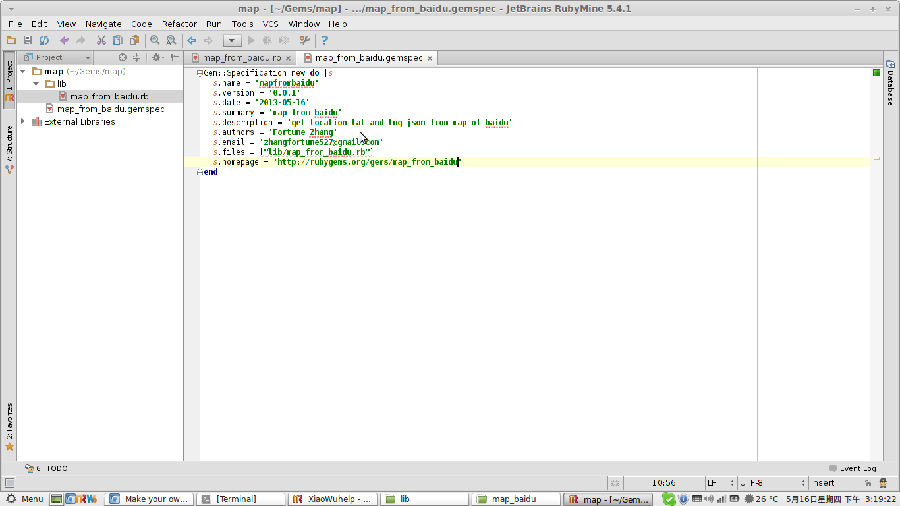Click Scroll from Source target icon
Image resolution: width=900 pixels, height=506 pixels.
click(x=122, y=57)
